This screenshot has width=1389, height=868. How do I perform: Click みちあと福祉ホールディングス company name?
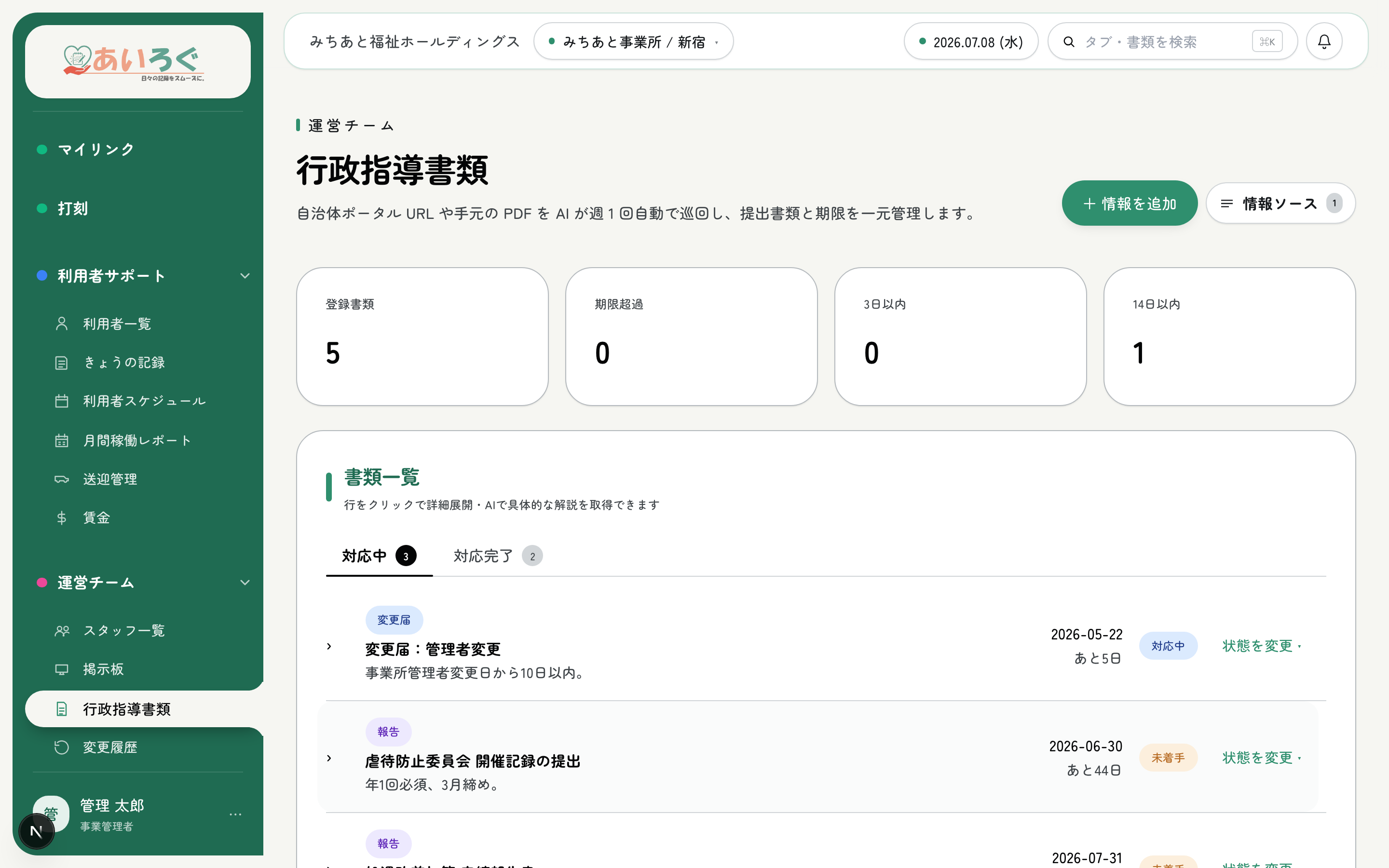(414, 42)
